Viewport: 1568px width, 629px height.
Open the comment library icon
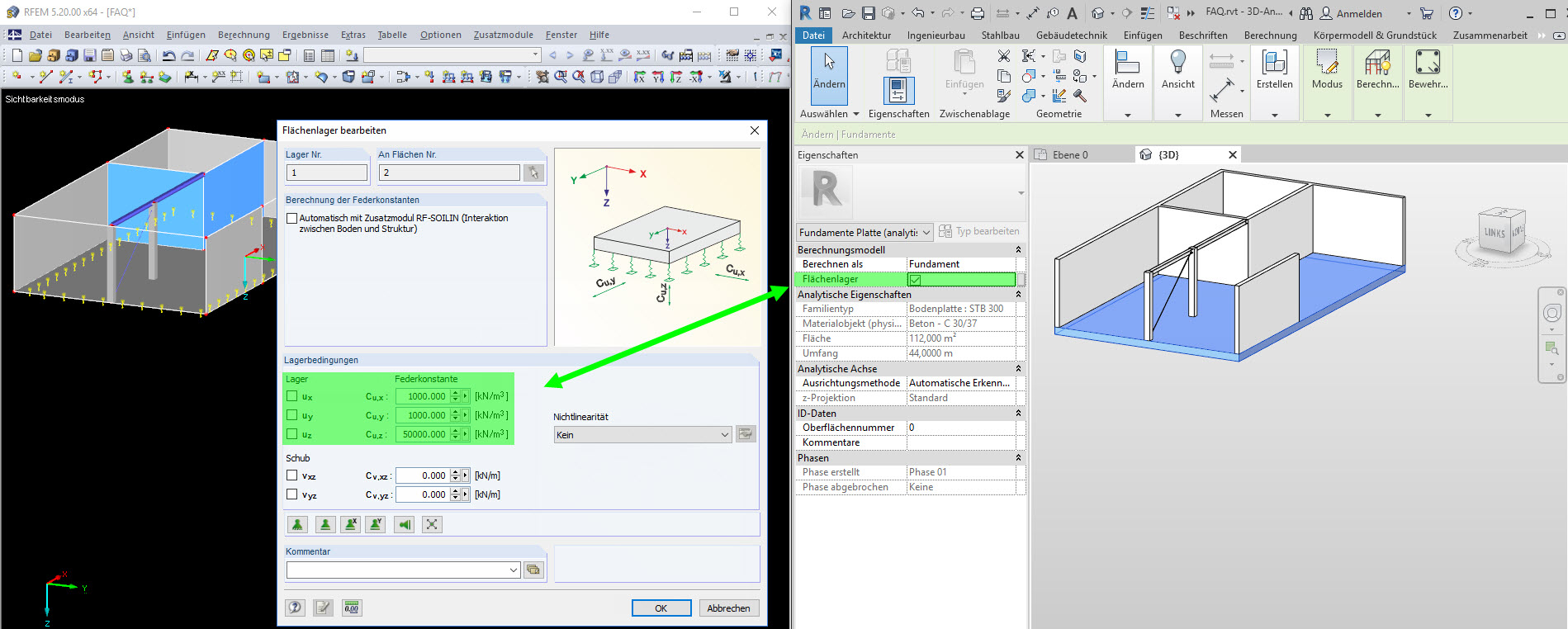tap(533, 570)
